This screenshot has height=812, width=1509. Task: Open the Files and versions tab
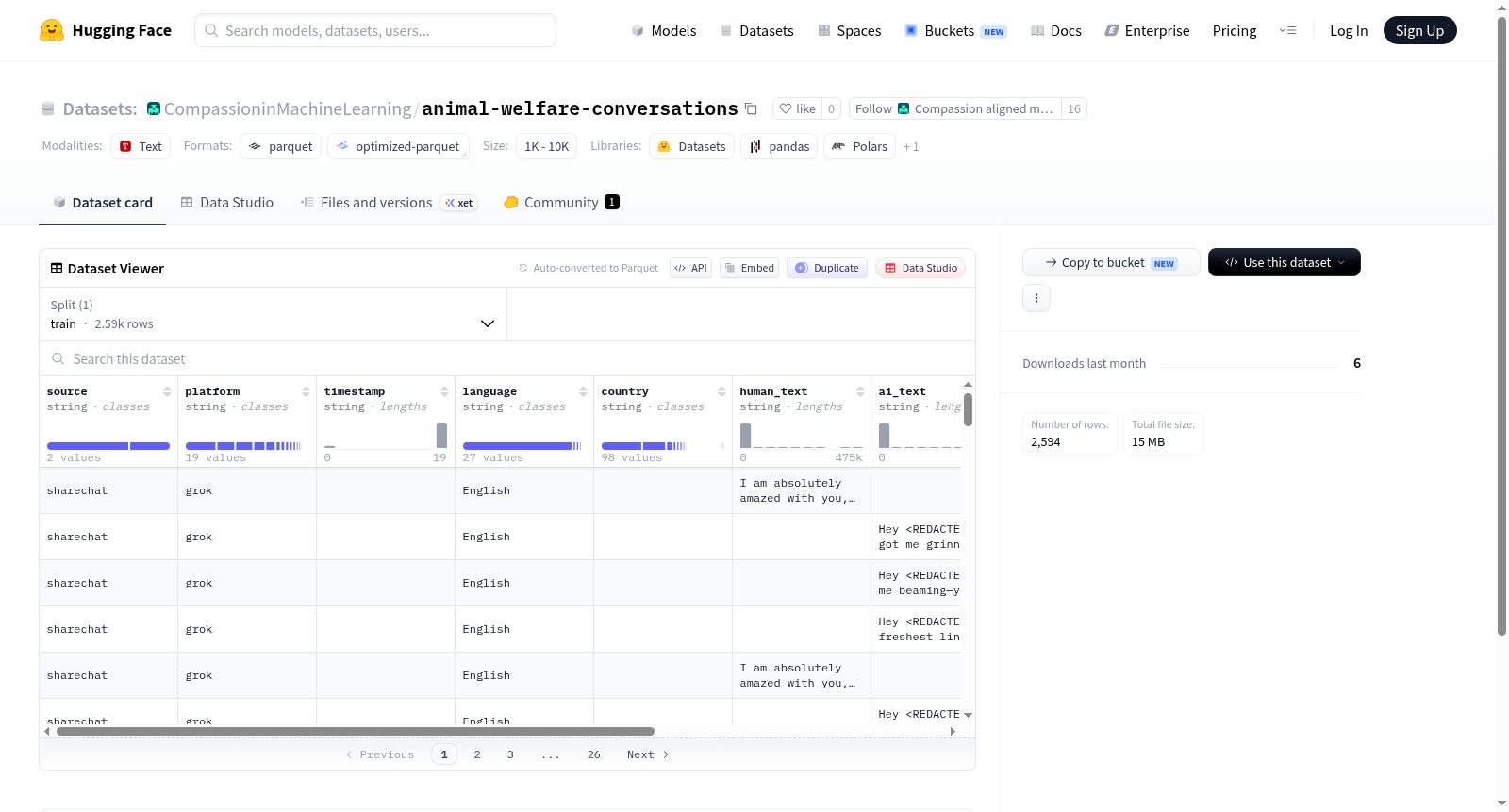pos(389,202)
